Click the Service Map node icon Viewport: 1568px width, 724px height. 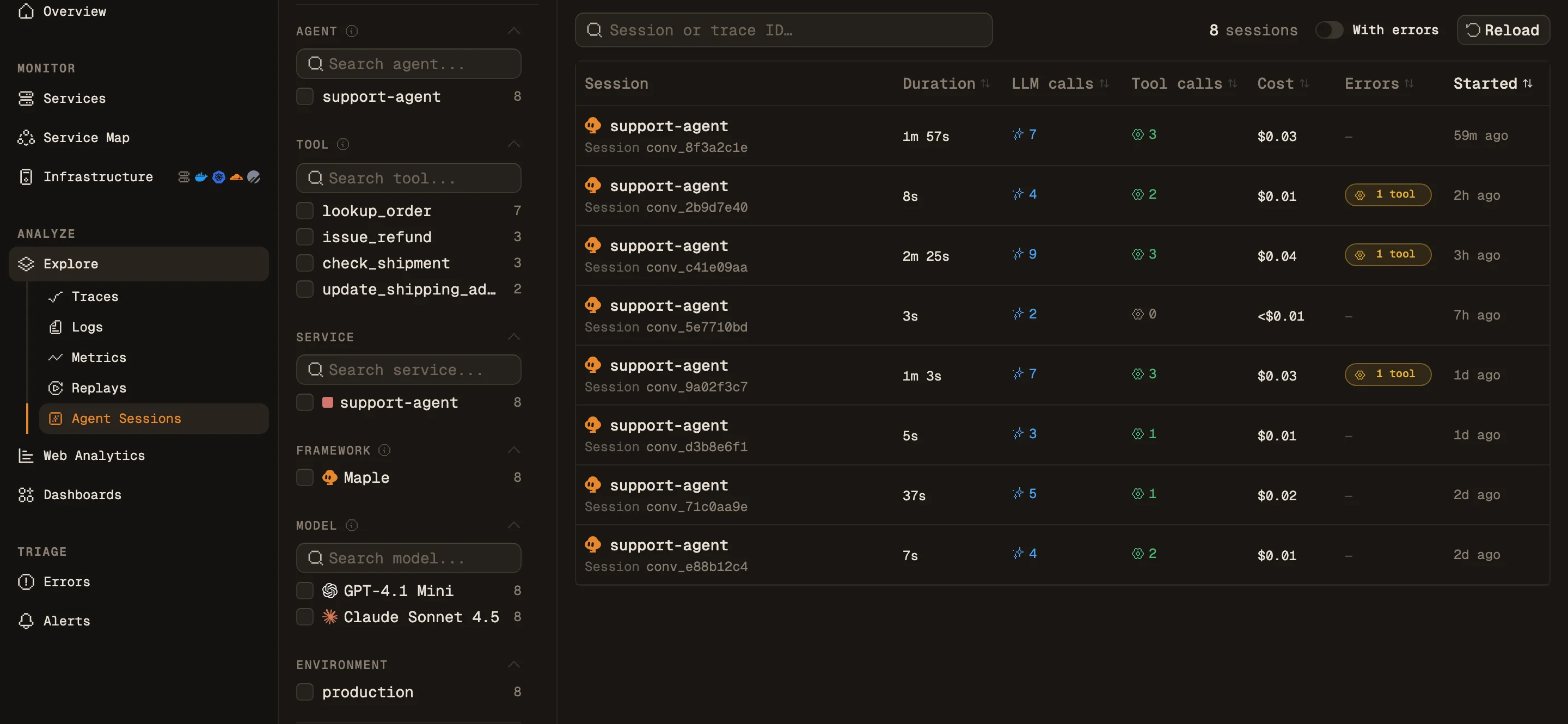click(x=26, y=138)
